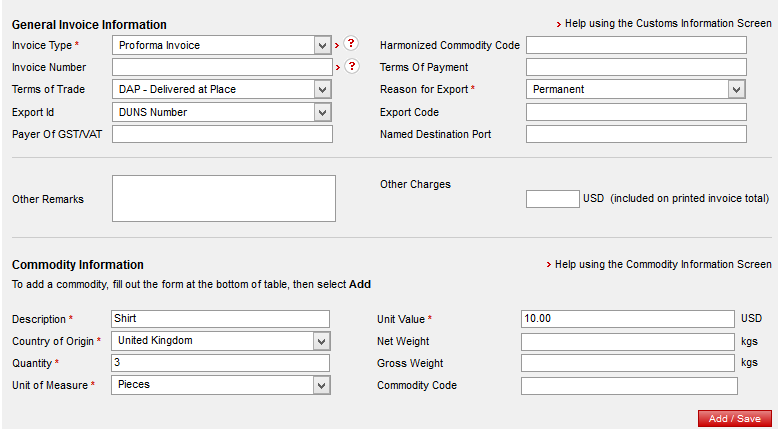Viewport: 778px width, 429px height.
Task: Click the Invoice Number input field
Action: click(x=222, y=67)
